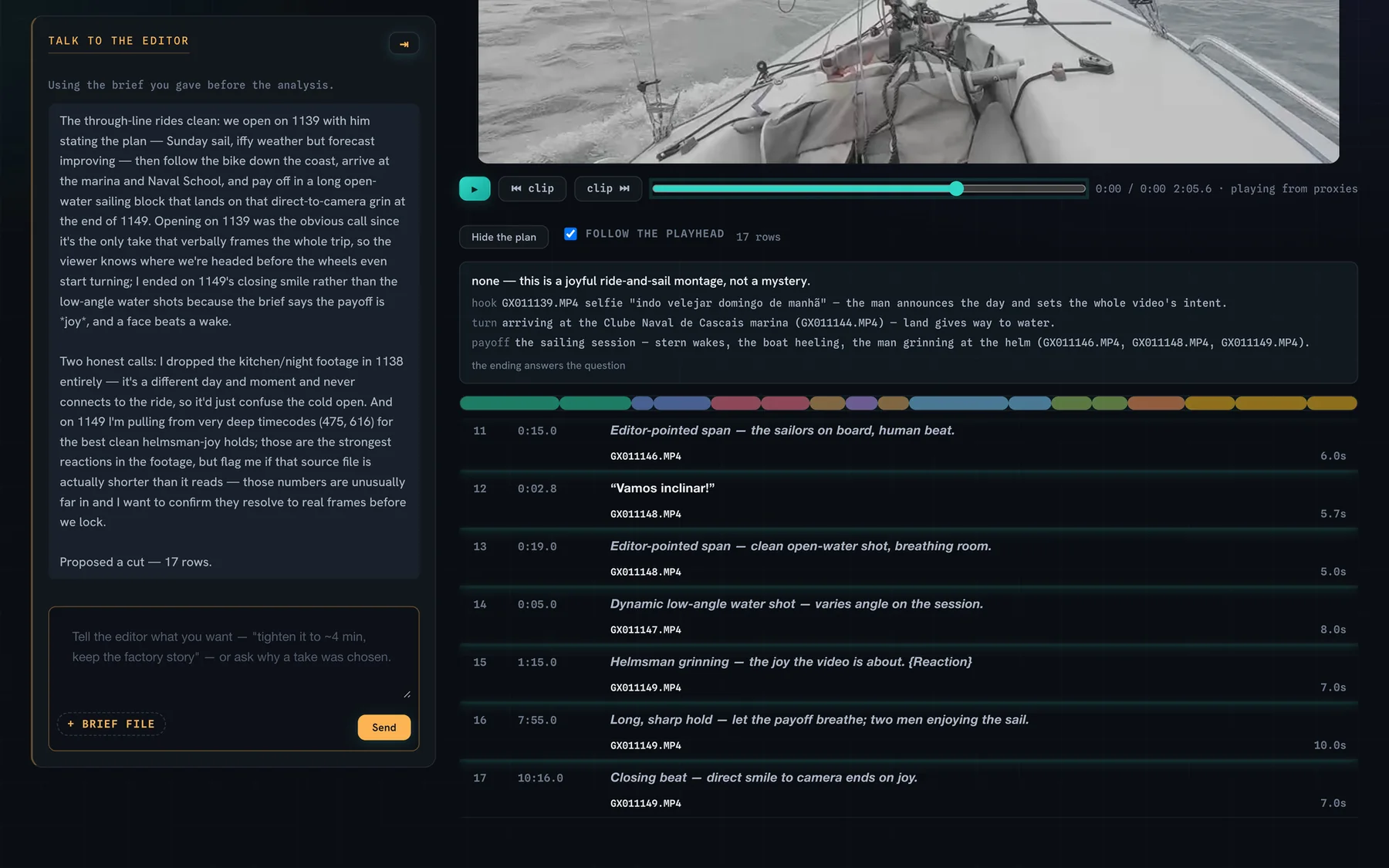
Task: Click the Send button
Action: pyautogui.click(x=384, y=728)
